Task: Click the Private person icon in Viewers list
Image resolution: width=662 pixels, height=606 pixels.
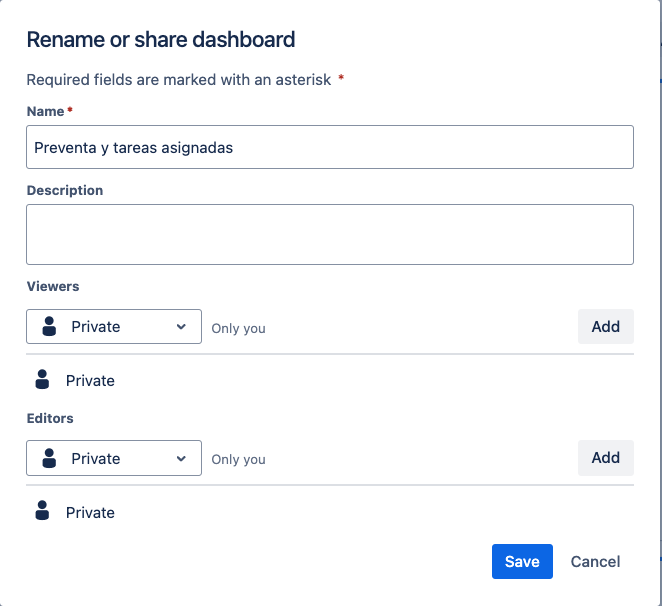Action: [x=42, y=379]
